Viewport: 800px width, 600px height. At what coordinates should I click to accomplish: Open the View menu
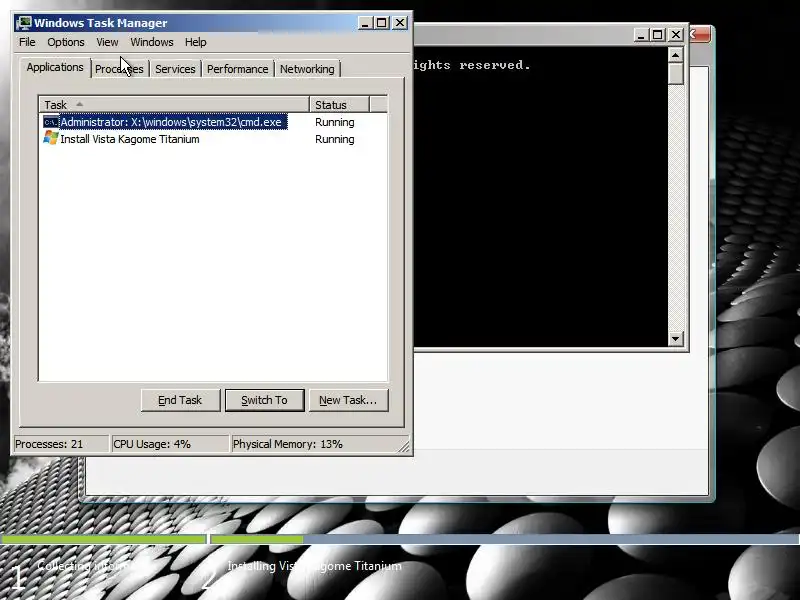[x=107, y=42]
